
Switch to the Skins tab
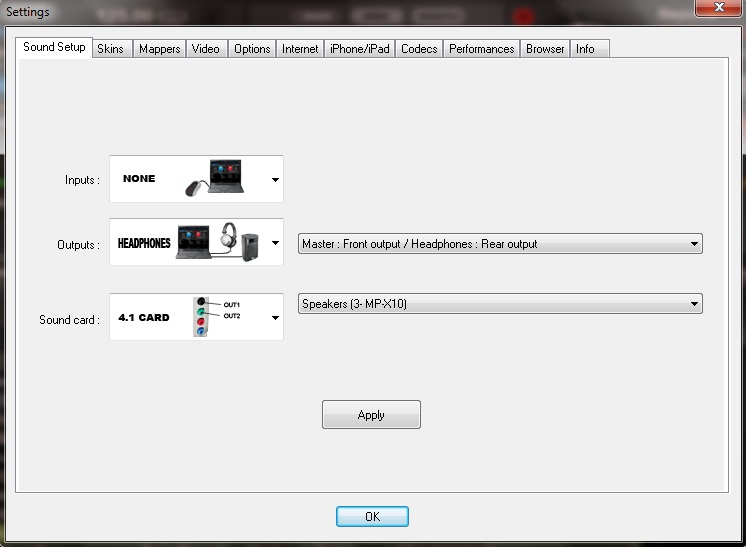point(110,49)
